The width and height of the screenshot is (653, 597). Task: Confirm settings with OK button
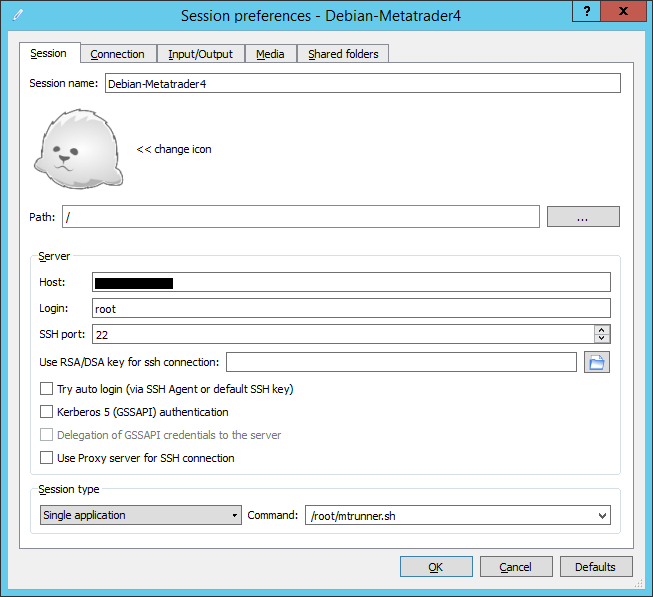(436, 567)
